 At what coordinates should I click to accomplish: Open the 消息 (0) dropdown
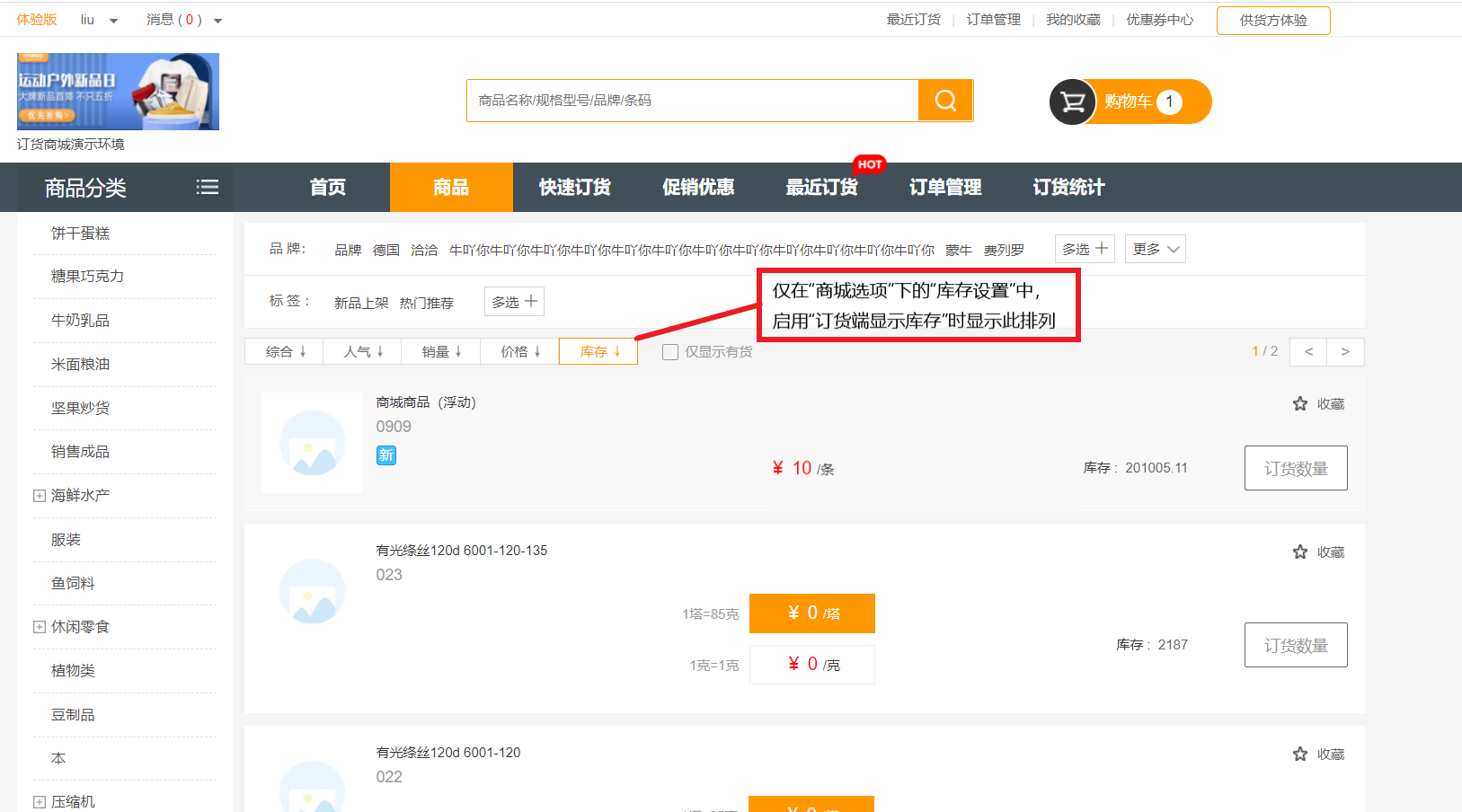point(184,20)
